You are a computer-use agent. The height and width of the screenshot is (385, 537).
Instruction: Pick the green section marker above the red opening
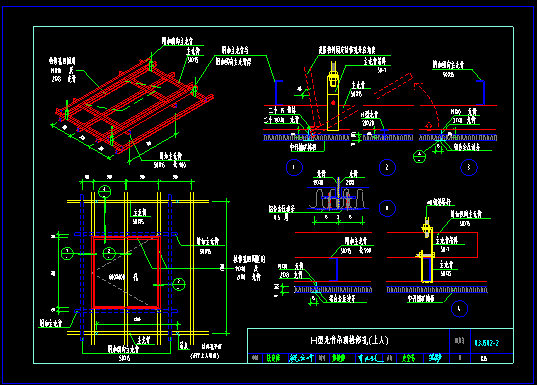(104, 191)
